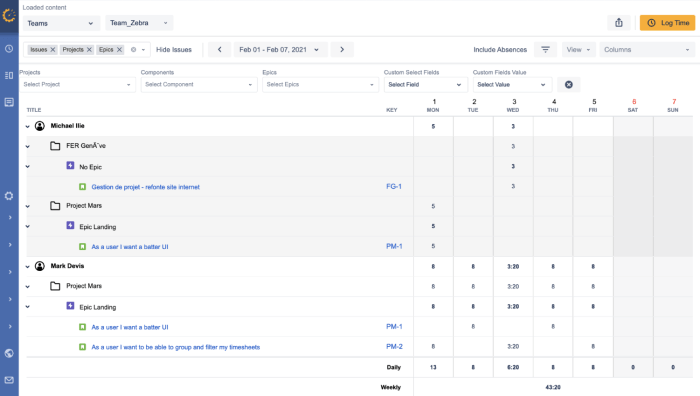This screenshot has height=396, width=700.
Task: Click the TITLE column header
Action: point(34,110)
